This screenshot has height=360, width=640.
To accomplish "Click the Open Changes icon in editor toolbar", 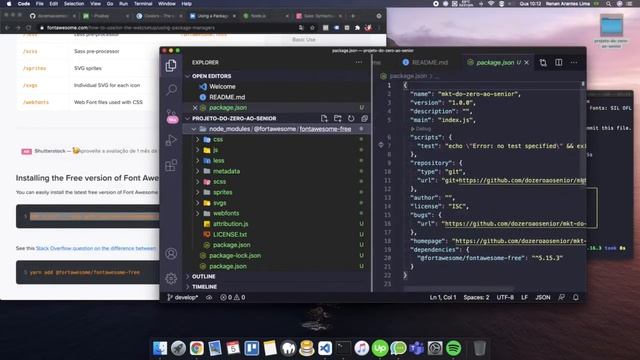I will [x=543, y=62].
